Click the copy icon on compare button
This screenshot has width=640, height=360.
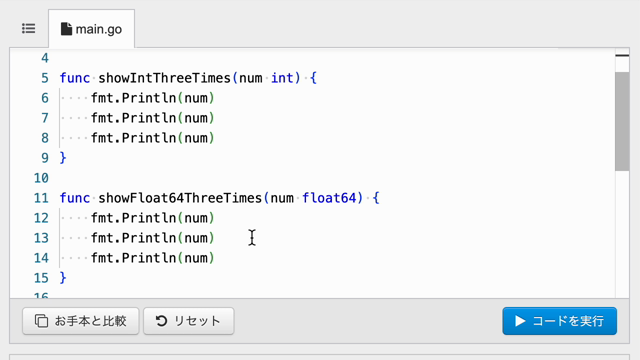(x=41, y=321)
